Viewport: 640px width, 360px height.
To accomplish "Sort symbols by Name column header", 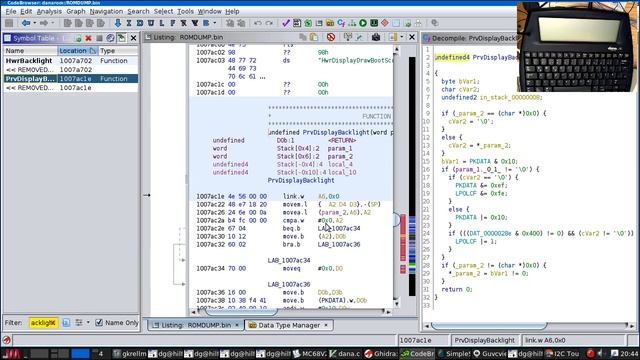I will pyautogui.click(x=31, y=51).
